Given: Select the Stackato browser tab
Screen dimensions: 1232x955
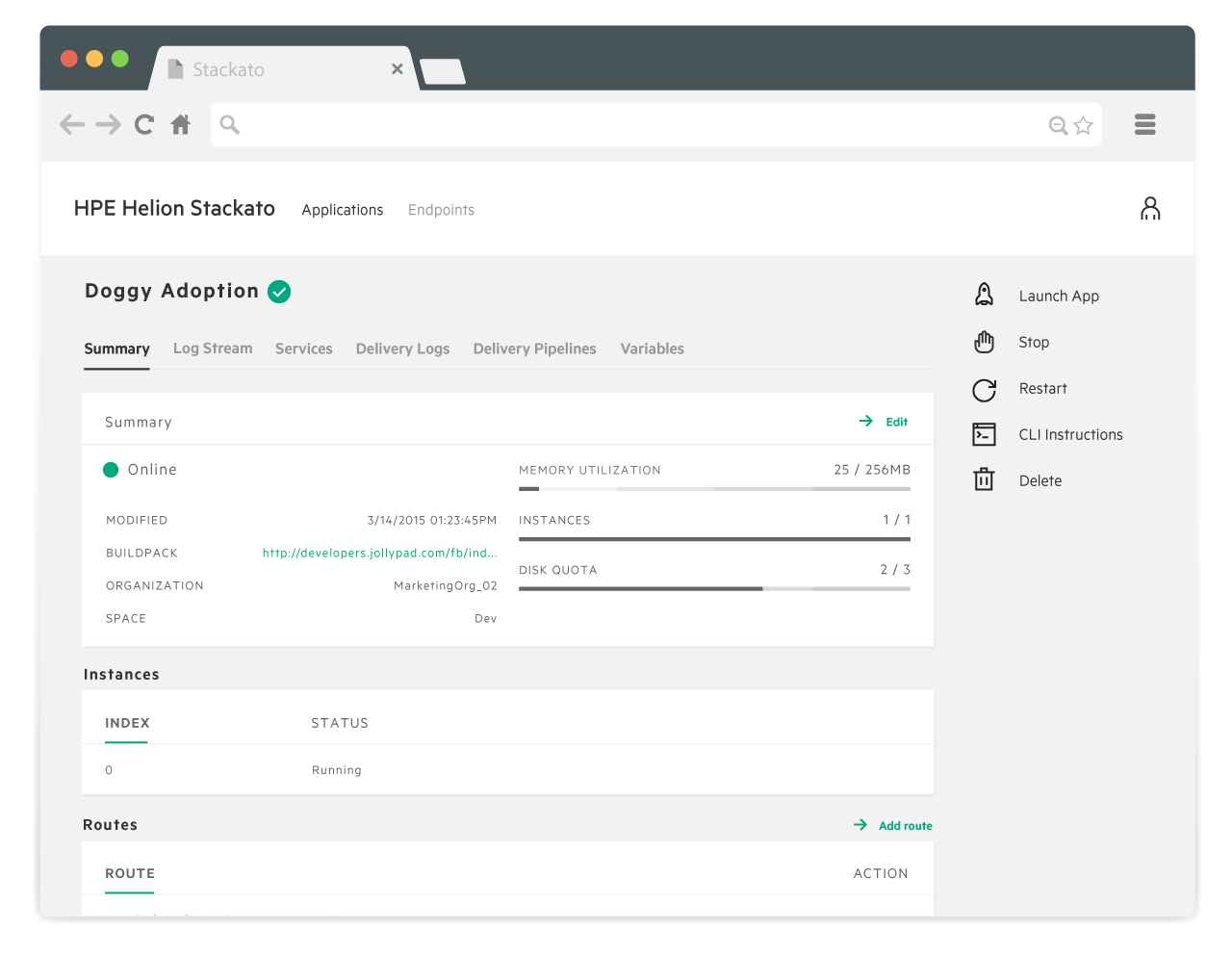Looking at the screenshot, I should click(284, 69).
